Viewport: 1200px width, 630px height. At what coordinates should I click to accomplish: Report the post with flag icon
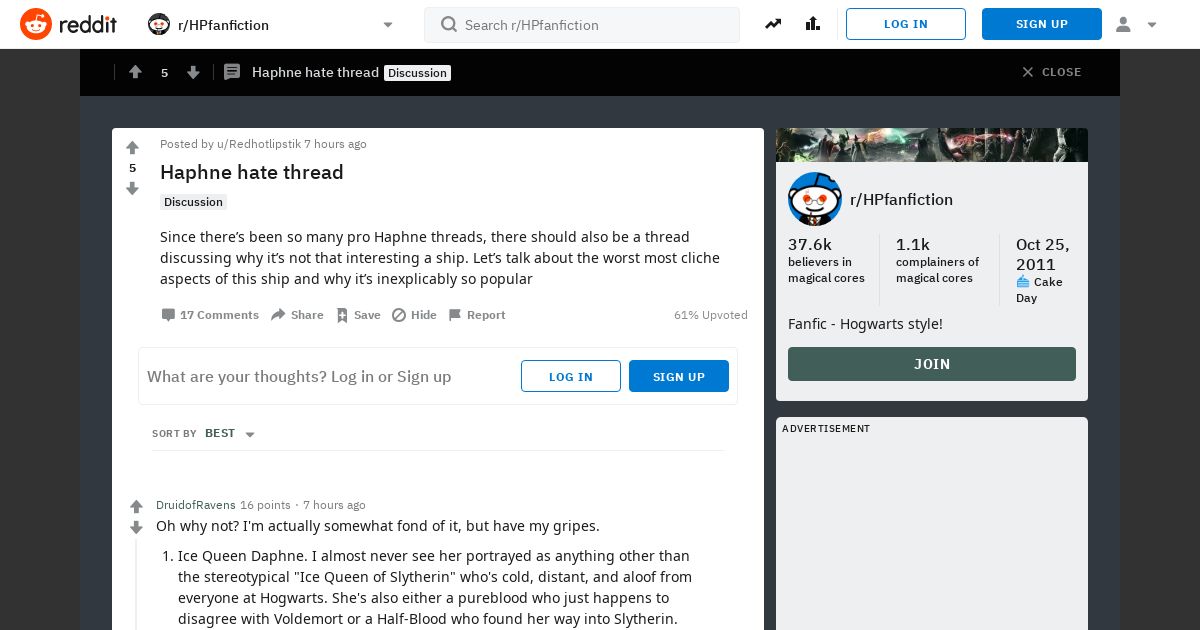click(476, 315)
